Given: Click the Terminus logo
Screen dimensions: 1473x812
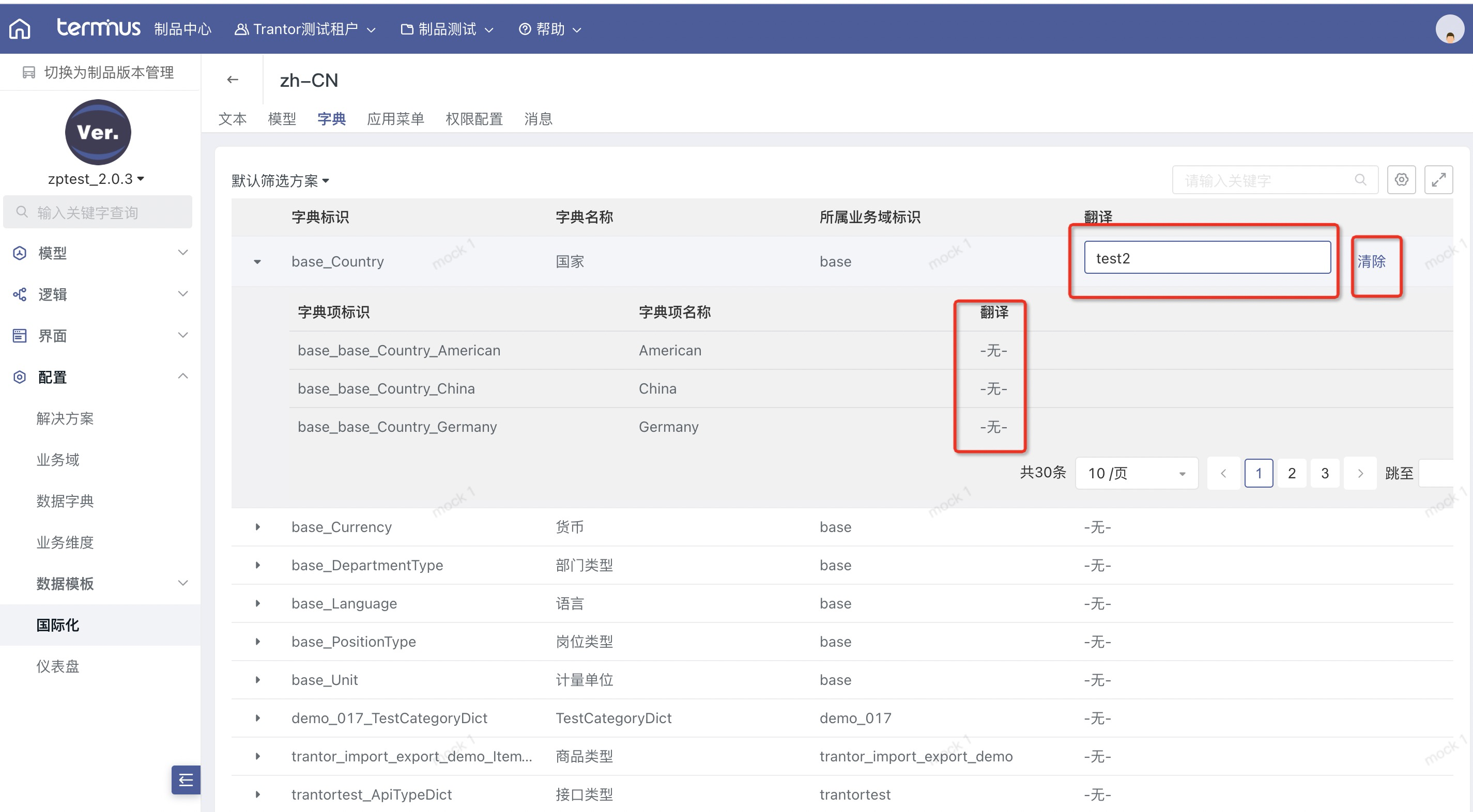Looking at the screenshot, I should 98,27.
